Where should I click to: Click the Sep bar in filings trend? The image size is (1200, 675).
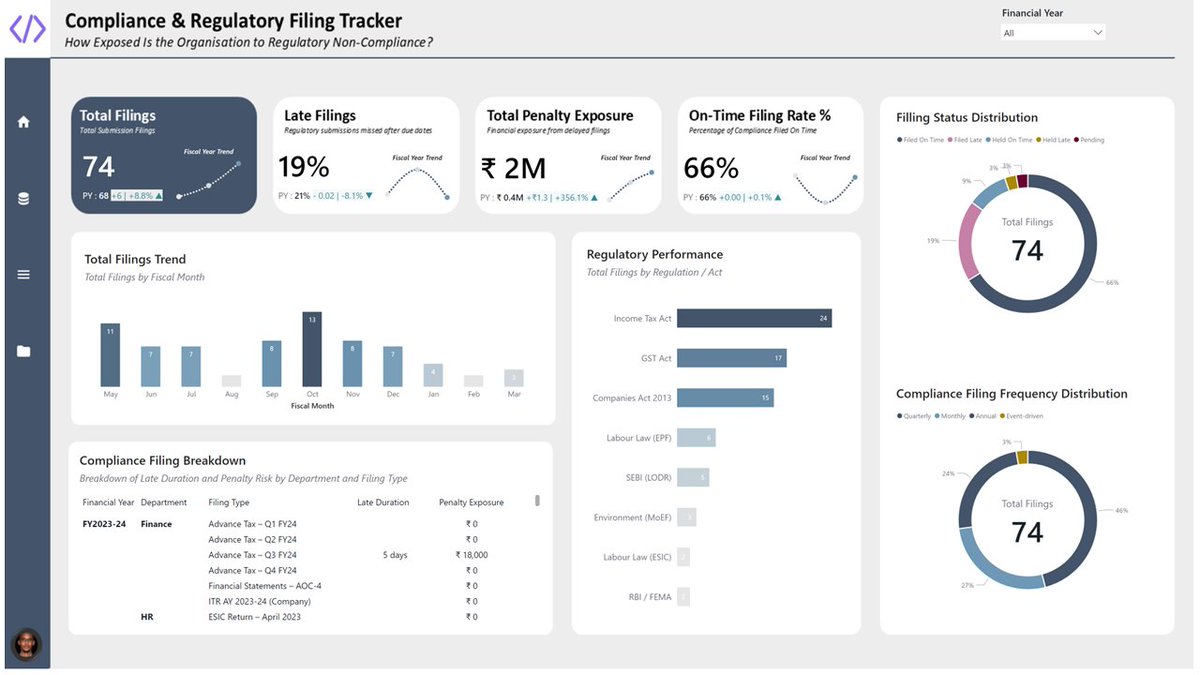272,364
